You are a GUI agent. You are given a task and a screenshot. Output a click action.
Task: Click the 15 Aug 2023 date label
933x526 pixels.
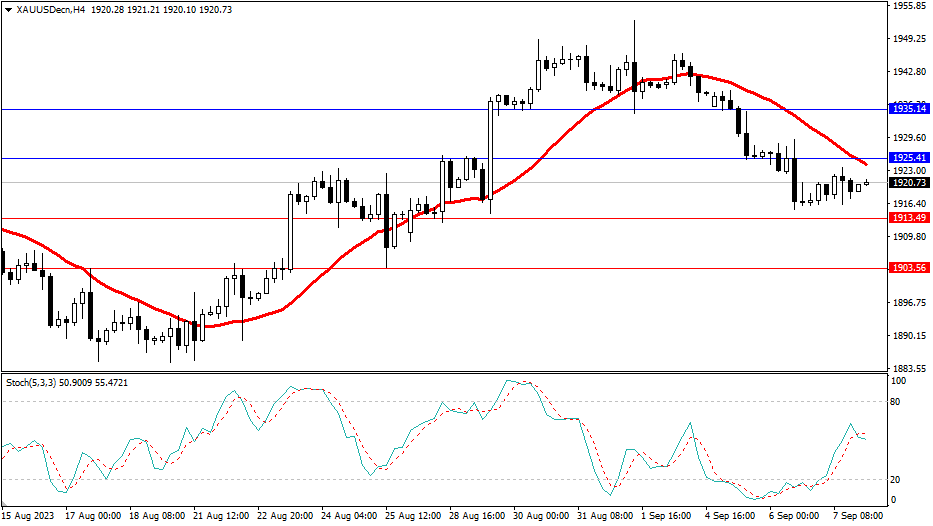tap(30, 516)
